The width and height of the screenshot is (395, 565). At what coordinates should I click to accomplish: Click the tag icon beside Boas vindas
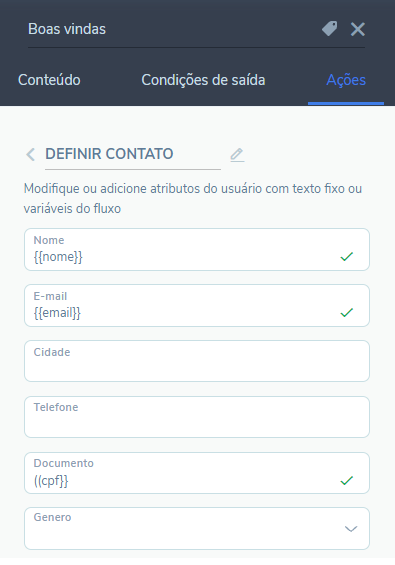329,28
